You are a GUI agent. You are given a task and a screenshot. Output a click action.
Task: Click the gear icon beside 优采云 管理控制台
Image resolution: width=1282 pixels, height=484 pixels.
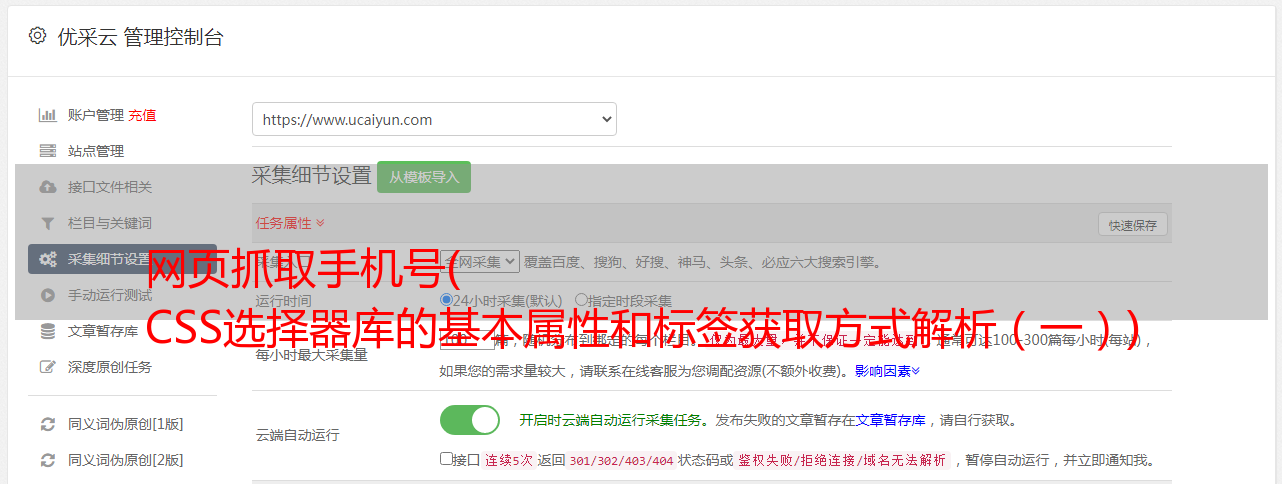[x=37, y=36]
